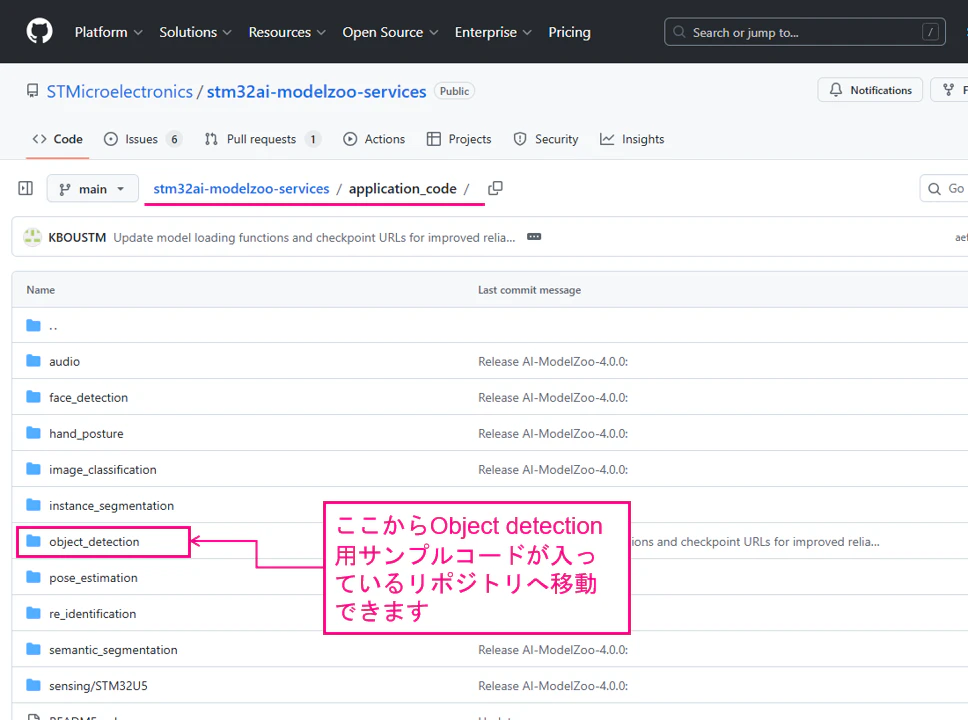Viewport: 968px width, 720px height.
Task: Open face_detection row's release commit message
Action: [553, 398]
